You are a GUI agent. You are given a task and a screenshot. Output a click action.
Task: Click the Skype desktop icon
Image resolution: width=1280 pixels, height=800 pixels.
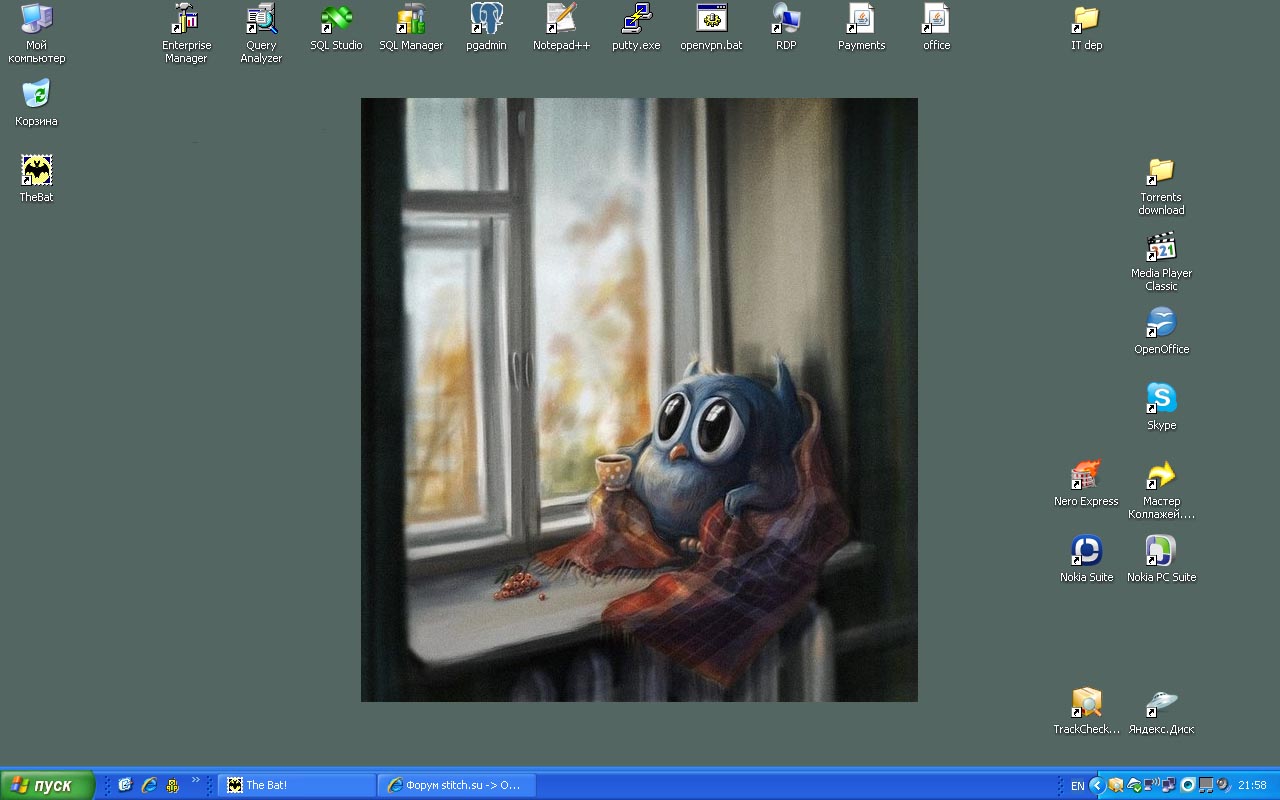tap(1161, 407)
